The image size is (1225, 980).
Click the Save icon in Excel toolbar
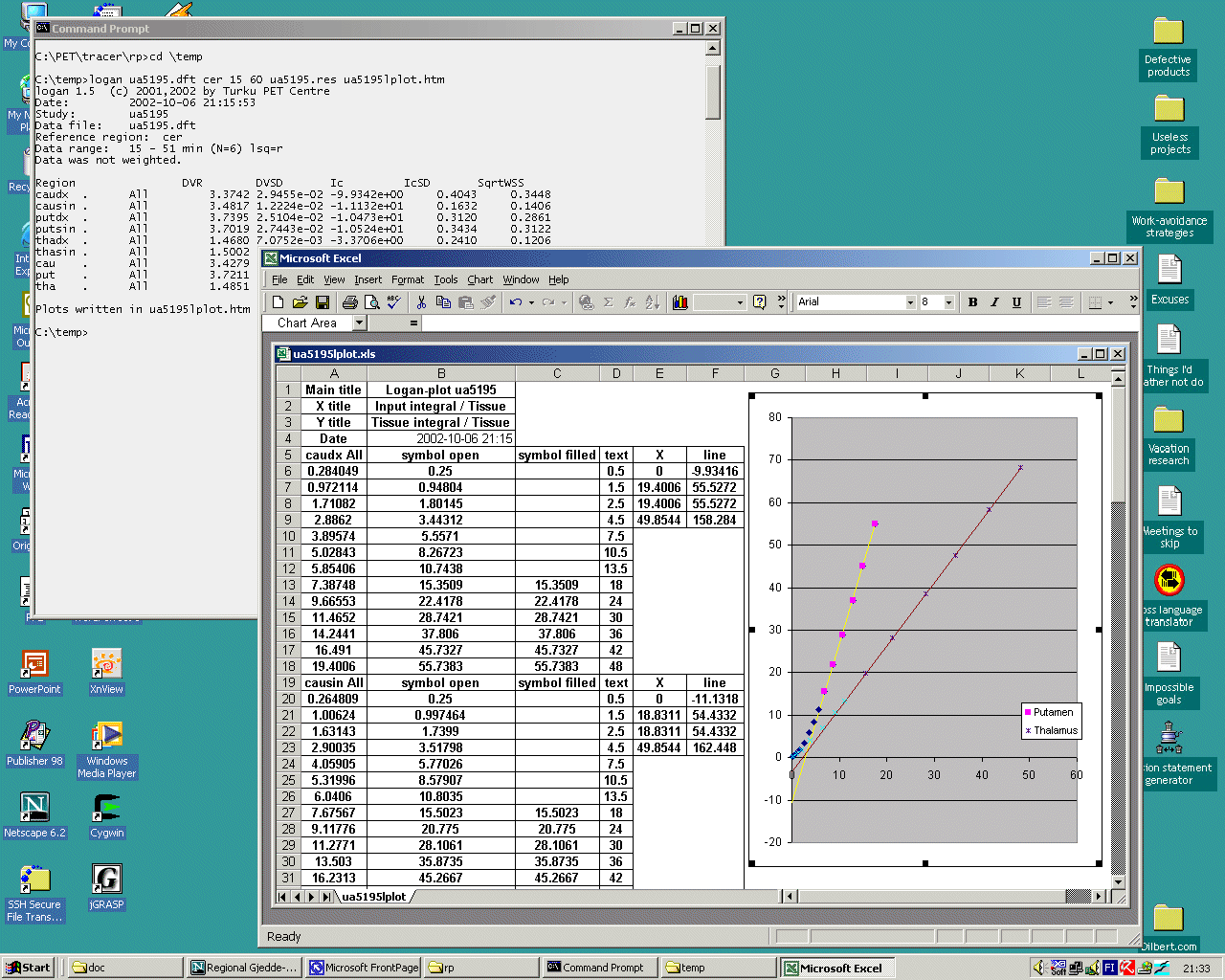click(323, 302)
